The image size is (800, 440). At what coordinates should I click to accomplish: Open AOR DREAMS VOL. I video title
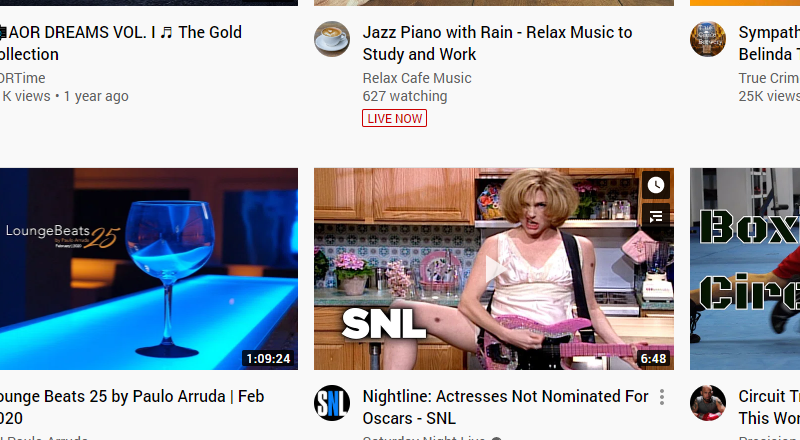coord(121,43)
